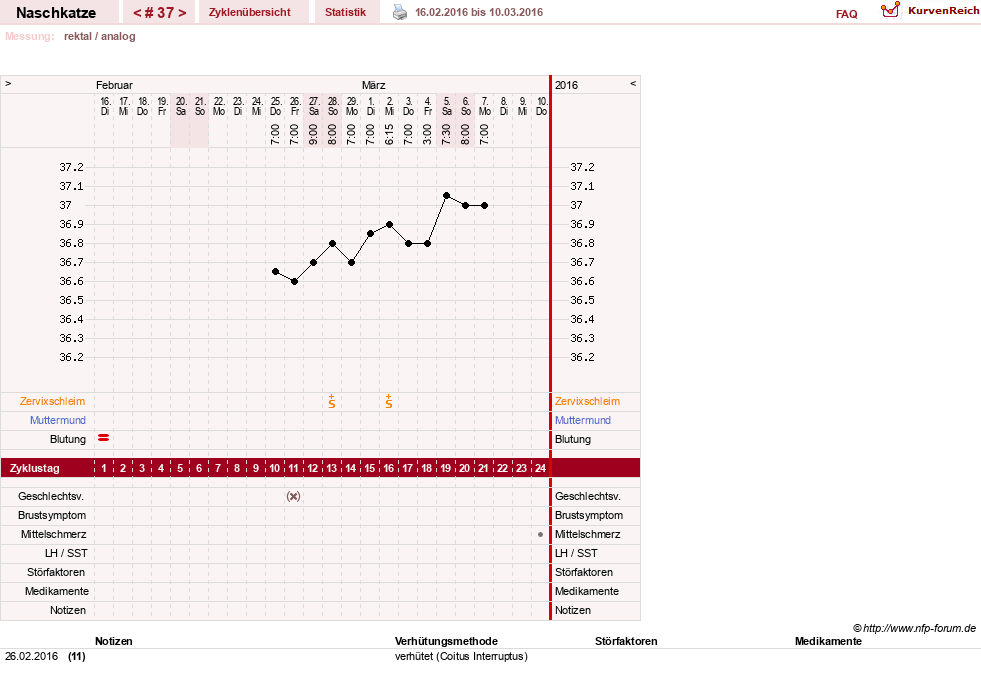
Task: Click the printer icon
Action: 400,13
